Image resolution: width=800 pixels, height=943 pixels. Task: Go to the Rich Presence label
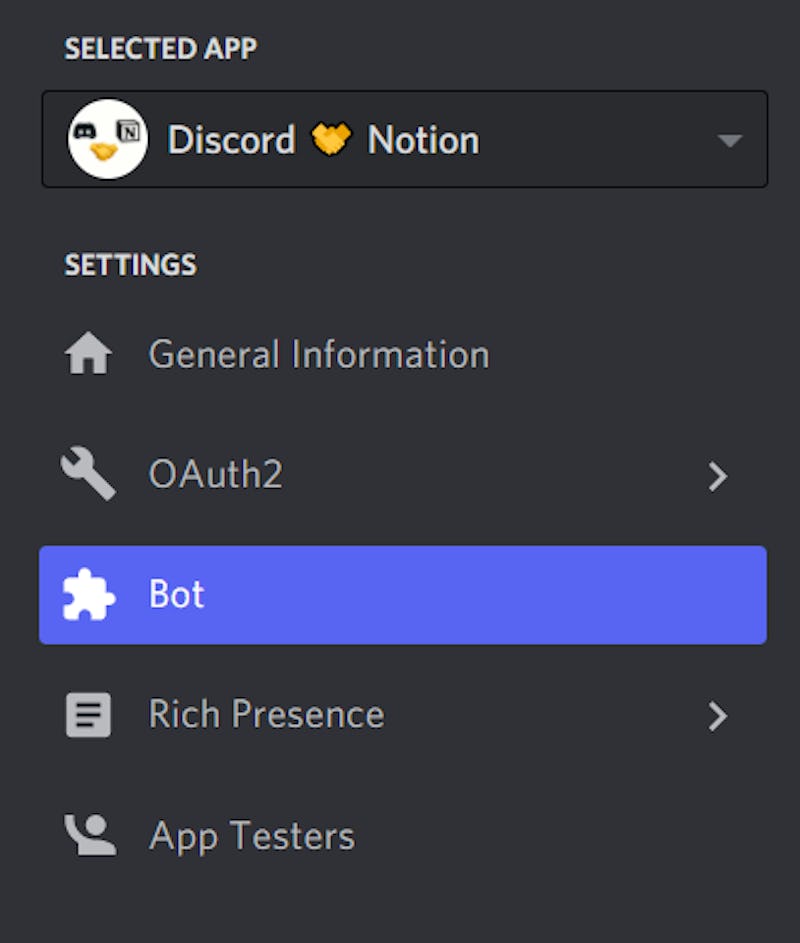[x=266, y=715]
